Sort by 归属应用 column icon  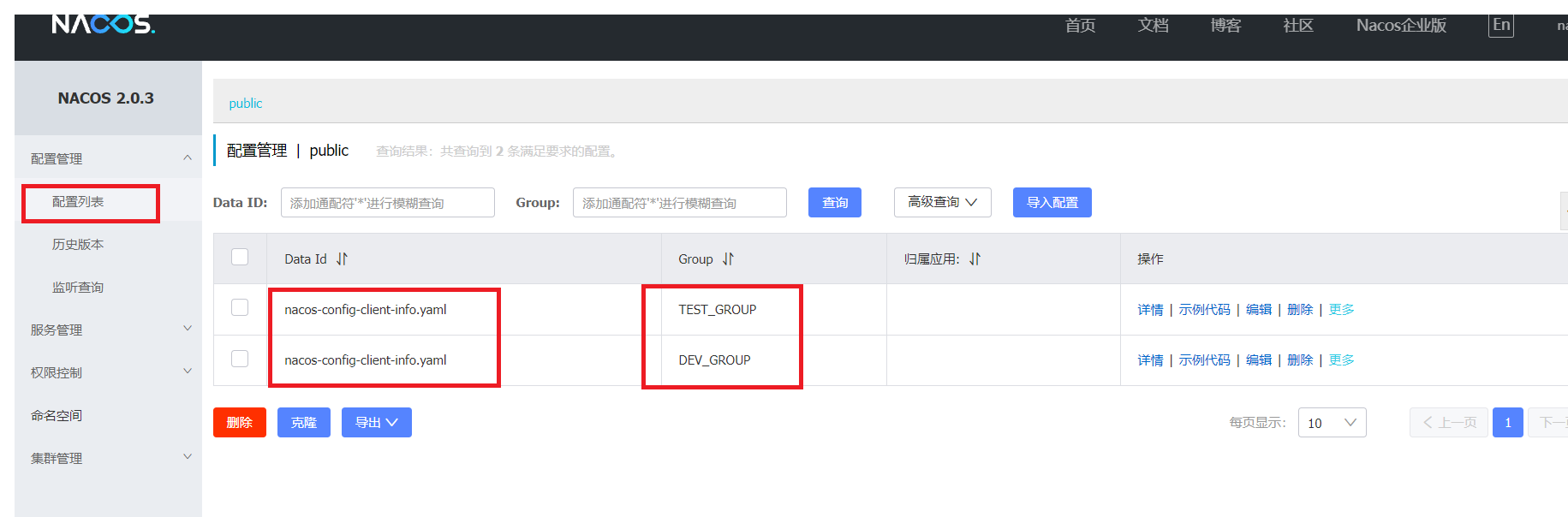point(975,258)
